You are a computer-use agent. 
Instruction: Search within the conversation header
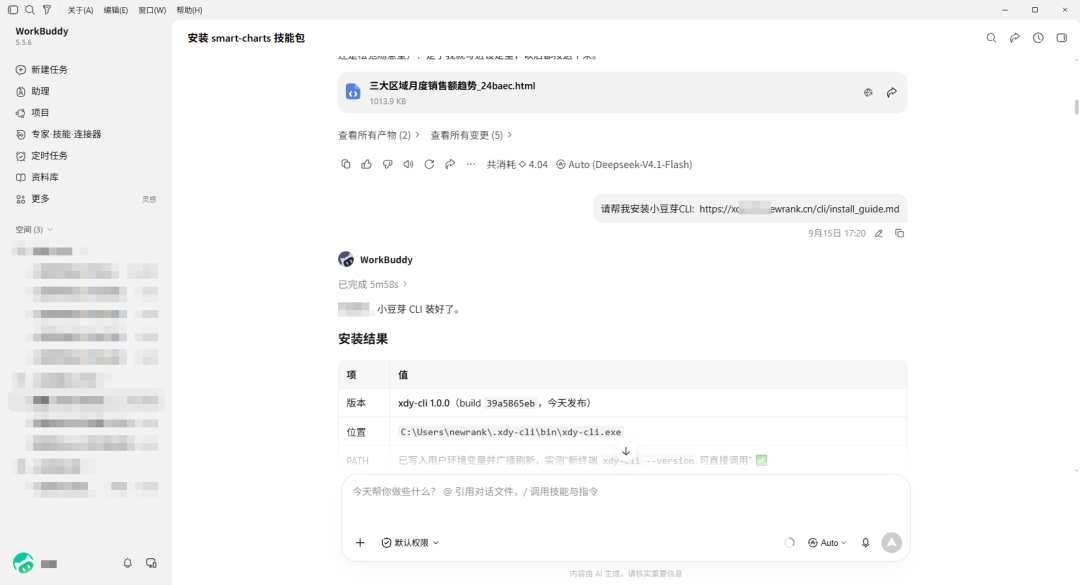[991, 38]
